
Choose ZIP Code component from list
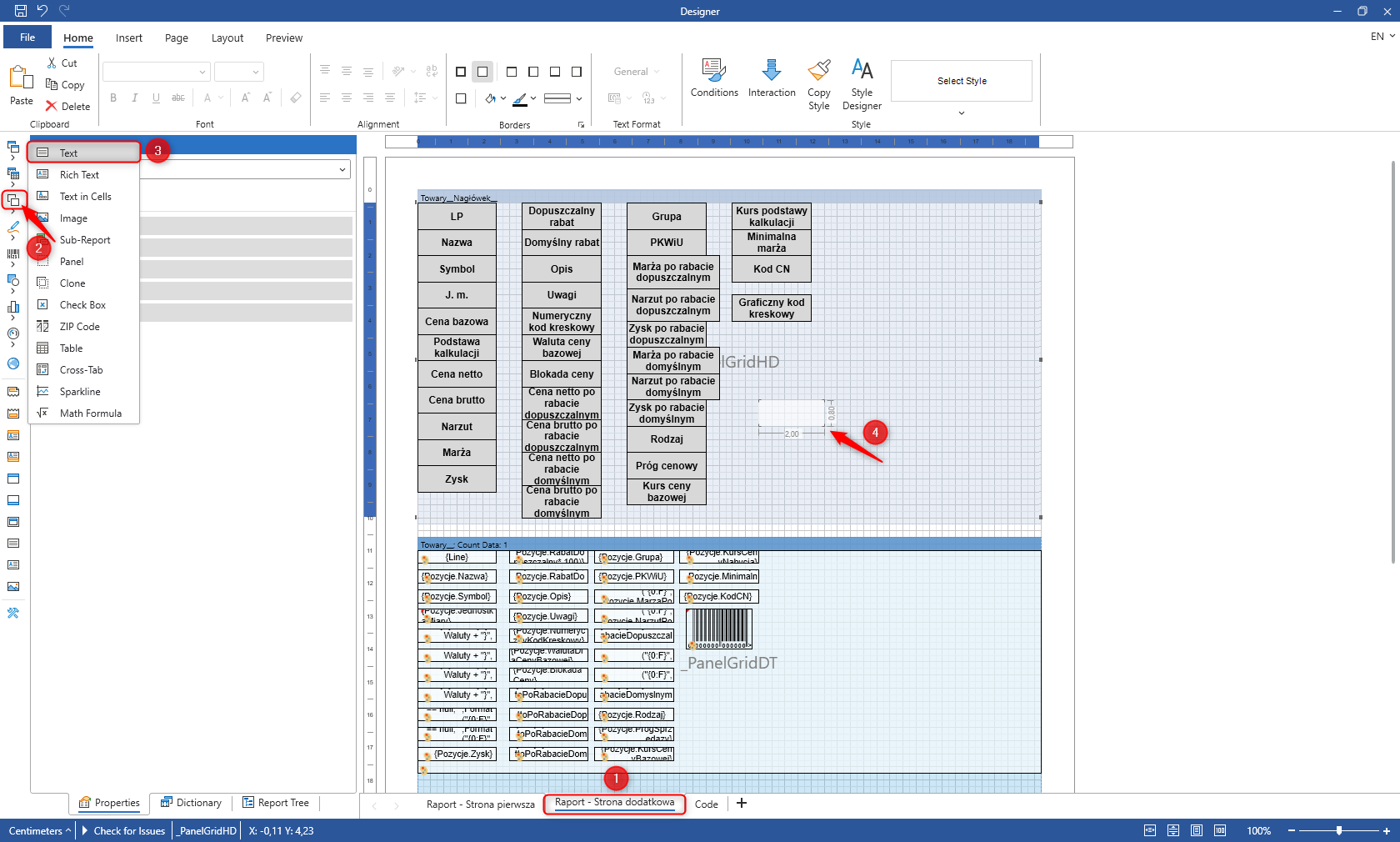(79, 327)
